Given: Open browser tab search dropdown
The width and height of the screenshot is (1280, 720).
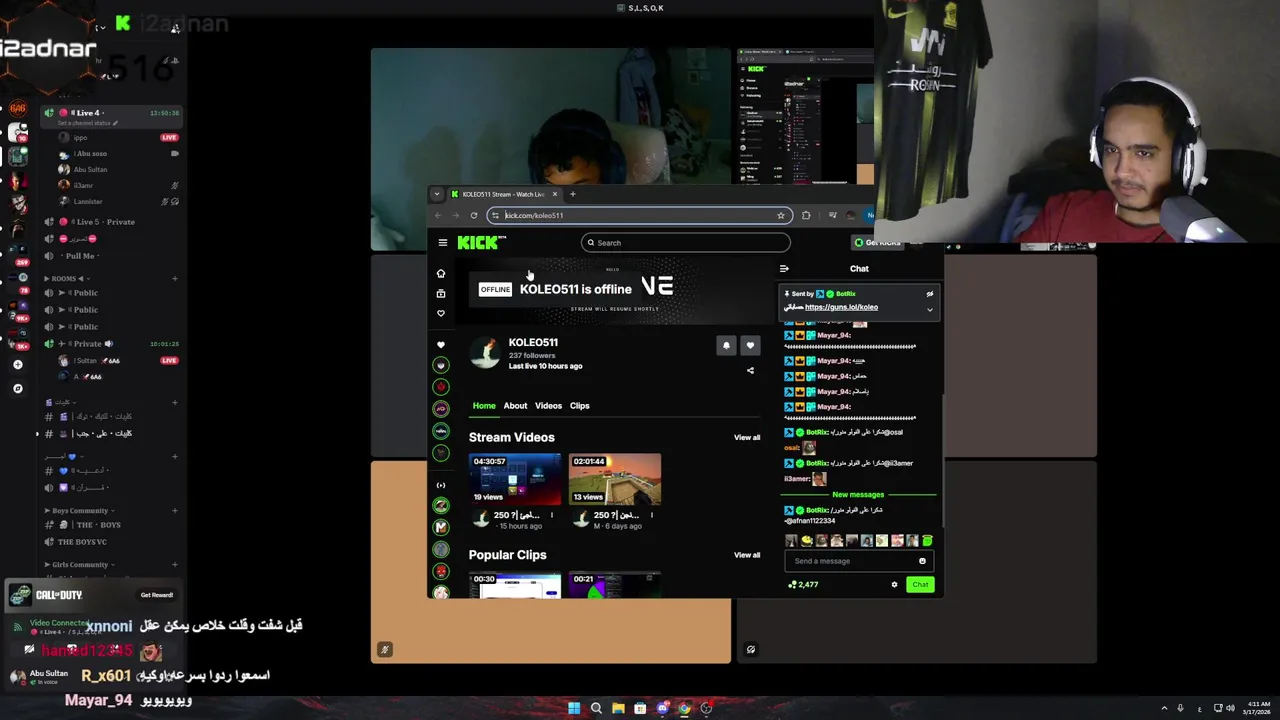Looking at the screenshot, I should coord(436,194).
